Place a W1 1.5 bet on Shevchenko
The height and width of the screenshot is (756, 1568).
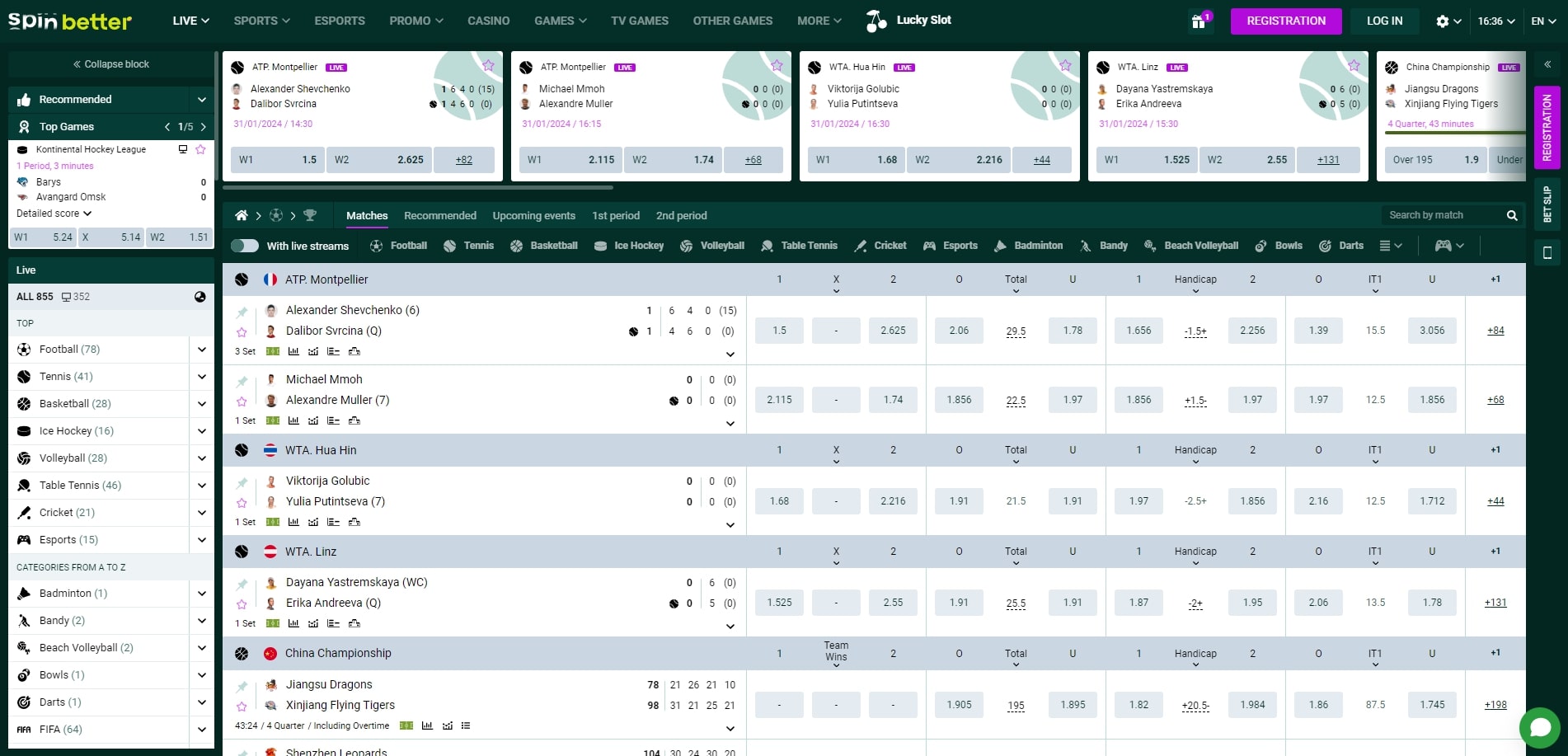[778, 330]
